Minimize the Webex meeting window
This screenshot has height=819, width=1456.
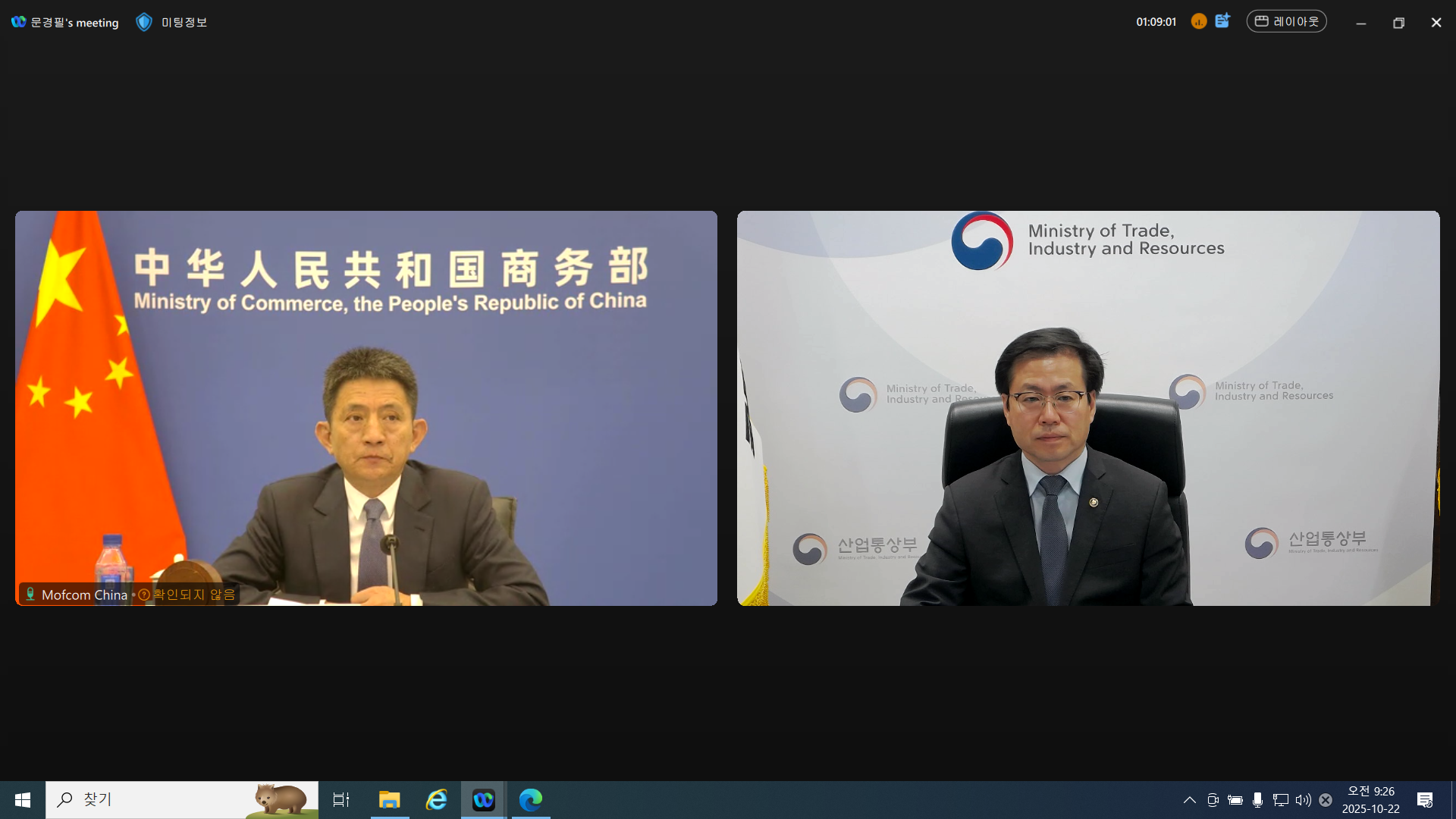pos(1361,23)
